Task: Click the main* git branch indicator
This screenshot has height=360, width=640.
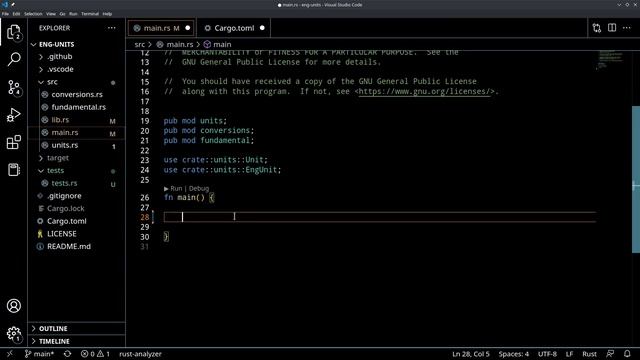Action: point(39,354)
